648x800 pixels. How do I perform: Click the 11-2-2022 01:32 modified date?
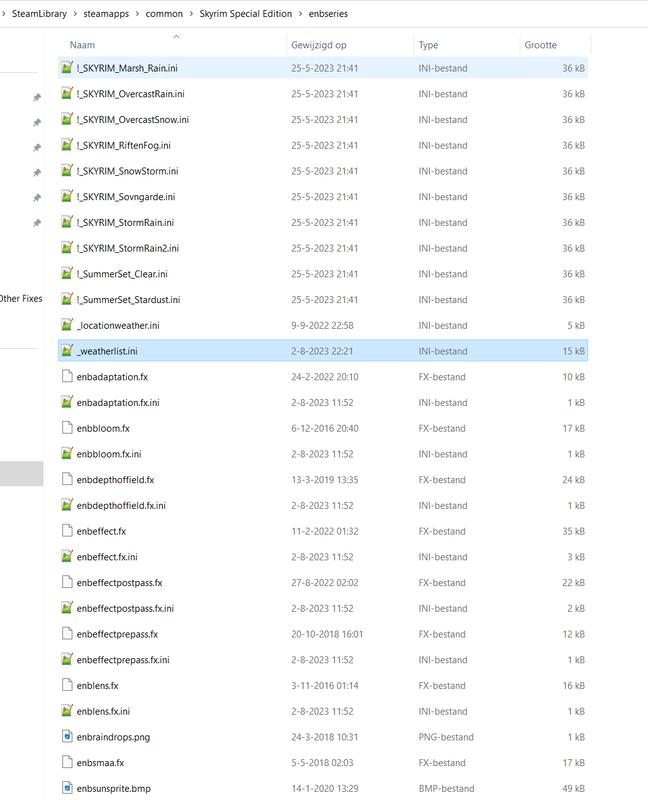(x=325, y=531)
